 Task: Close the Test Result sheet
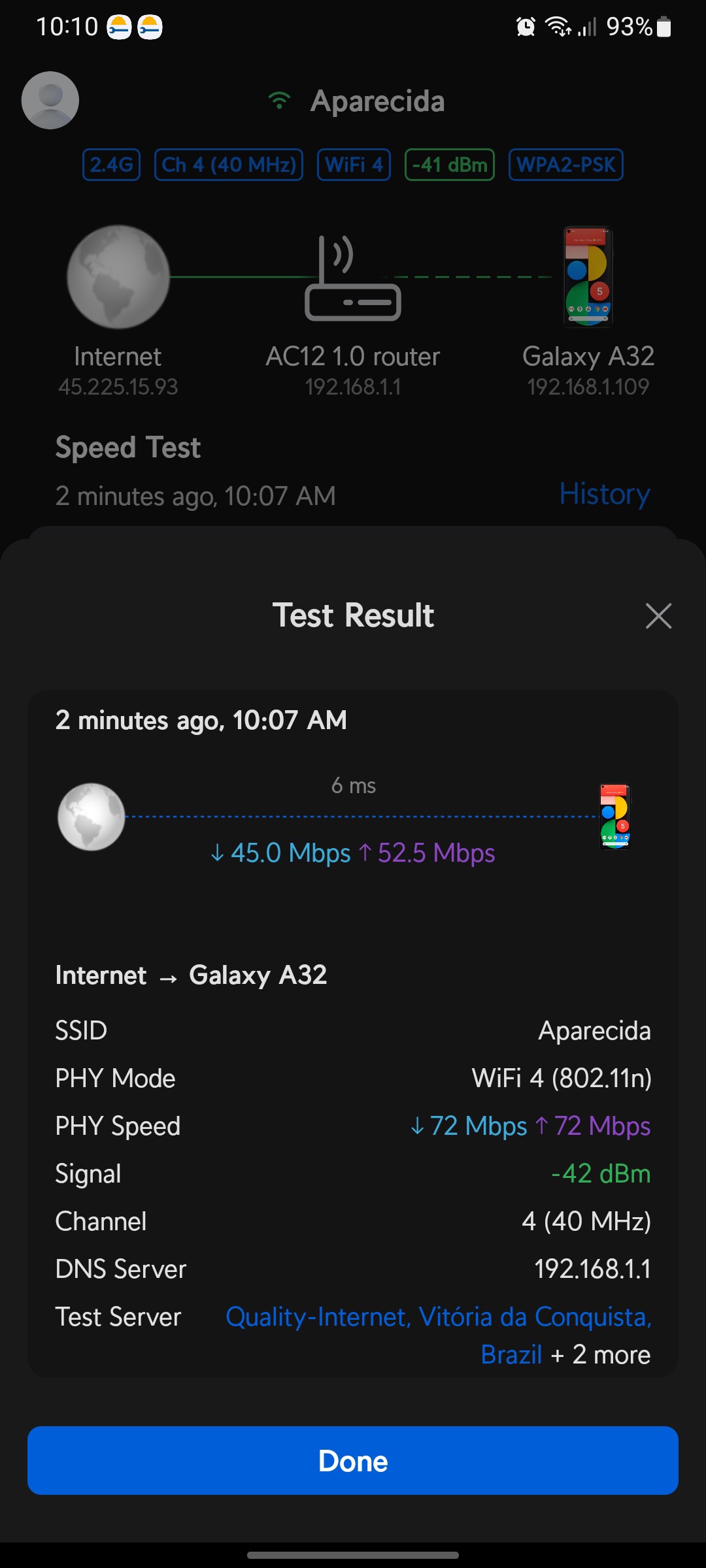(x=658, y=615)
